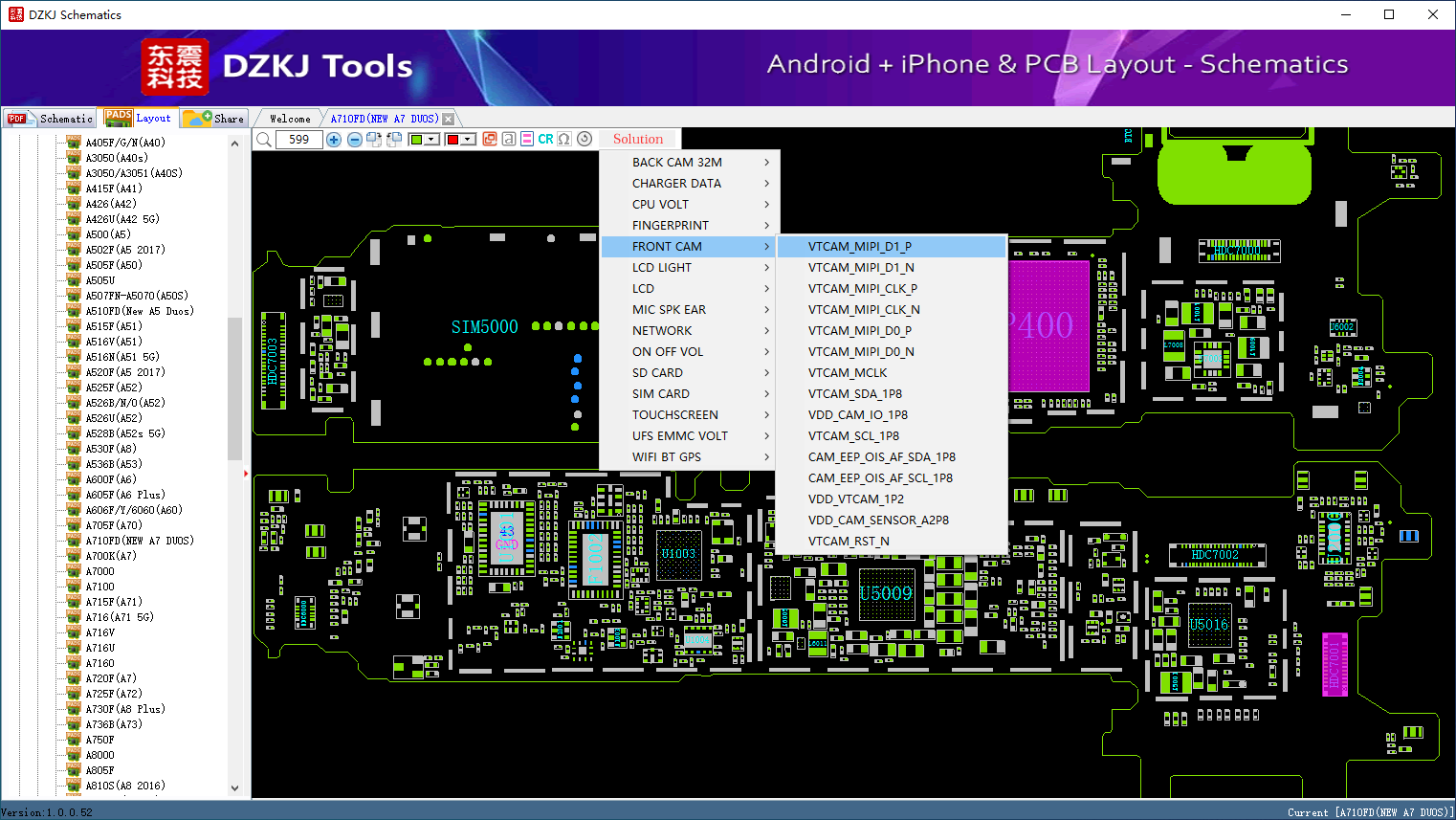
Task: Select VTCAM_MCLK signal
Action: point(892,373)
